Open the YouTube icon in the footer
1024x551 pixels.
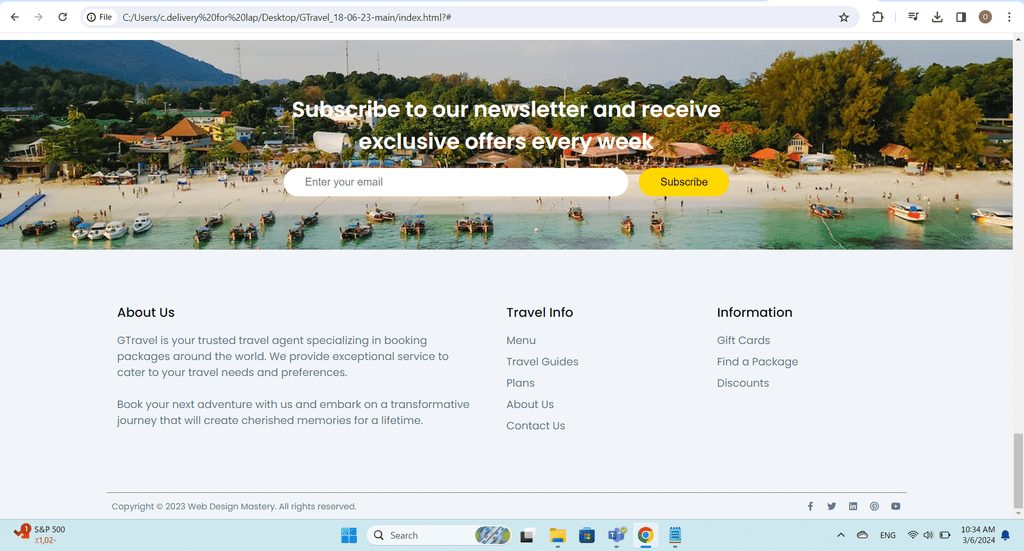click(895, 507)
